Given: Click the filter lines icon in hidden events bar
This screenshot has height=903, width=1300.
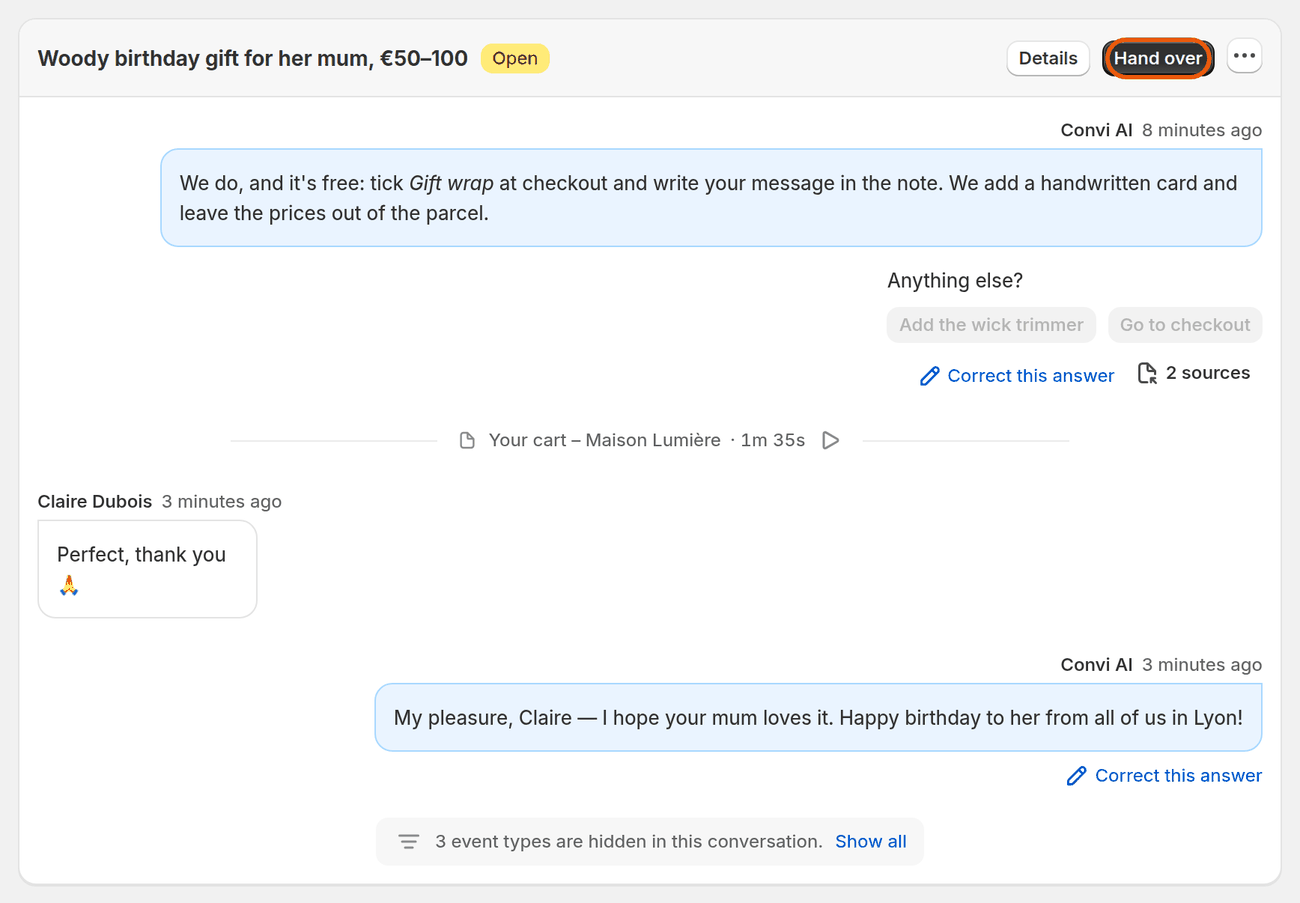Looking at the screenshot, I should (x=408, y=842).
